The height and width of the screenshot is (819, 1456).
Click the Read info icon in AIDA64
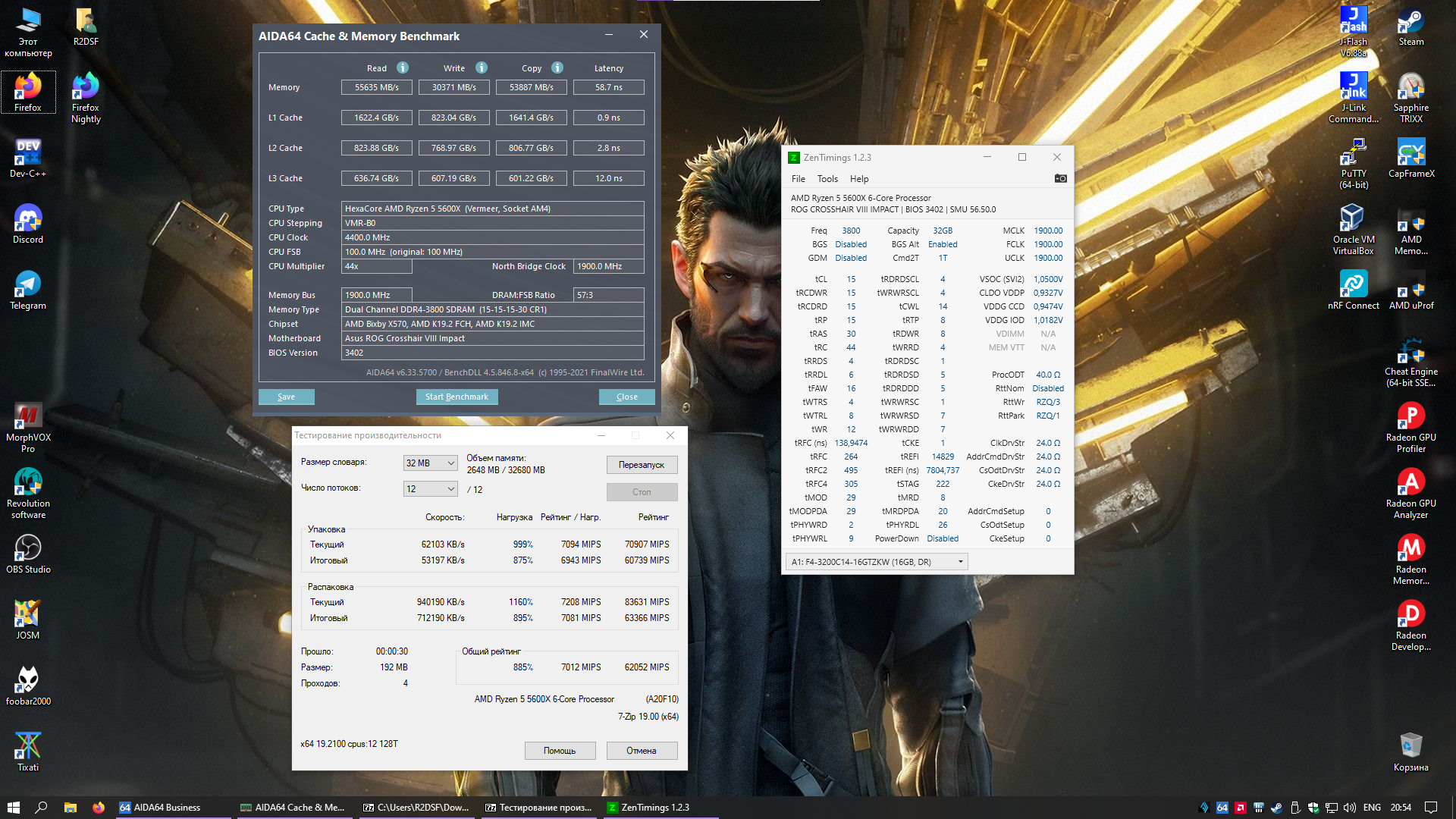tap(403, 67)
